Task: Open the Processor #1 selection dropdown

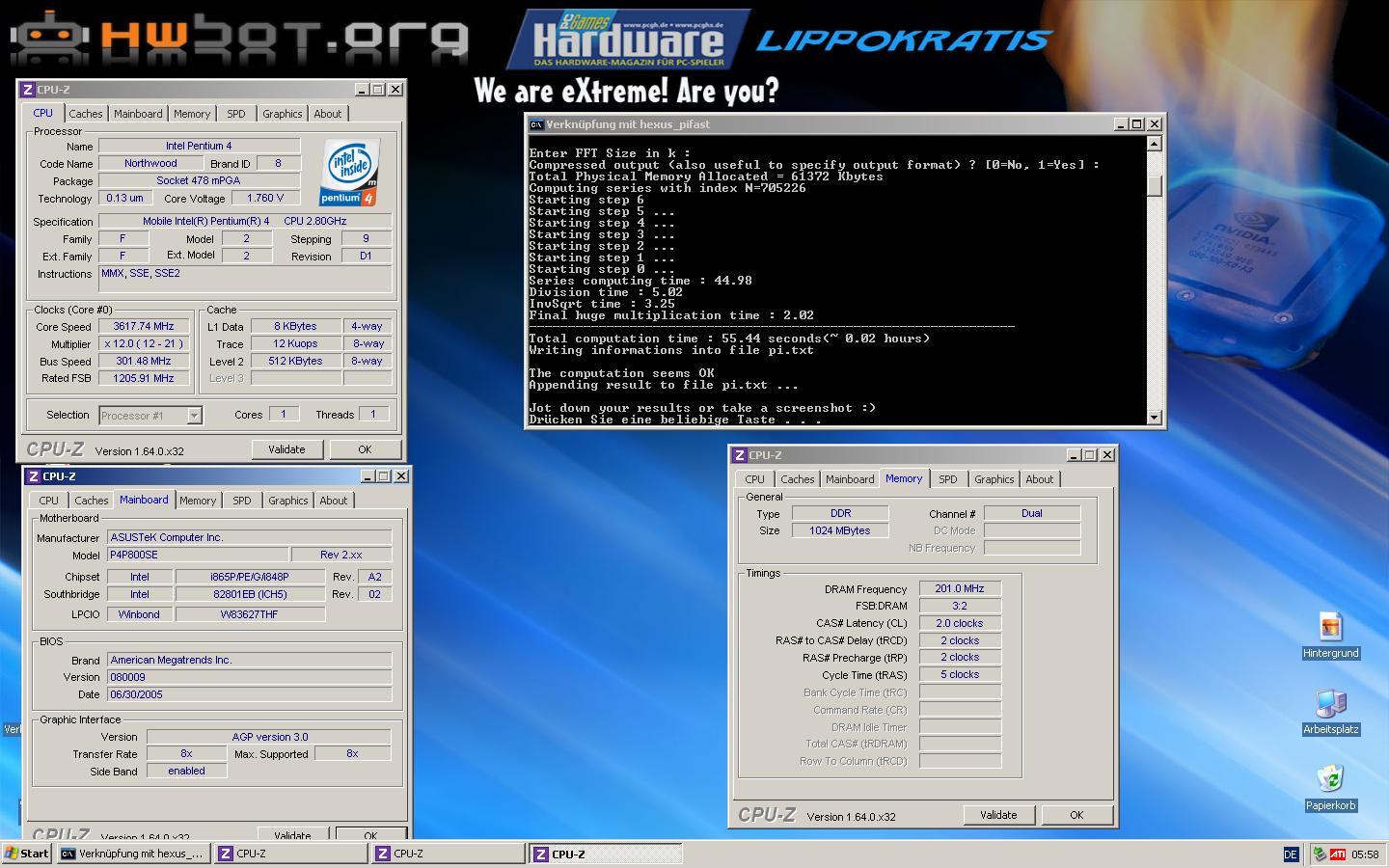Action: click(x=194, y=416)
